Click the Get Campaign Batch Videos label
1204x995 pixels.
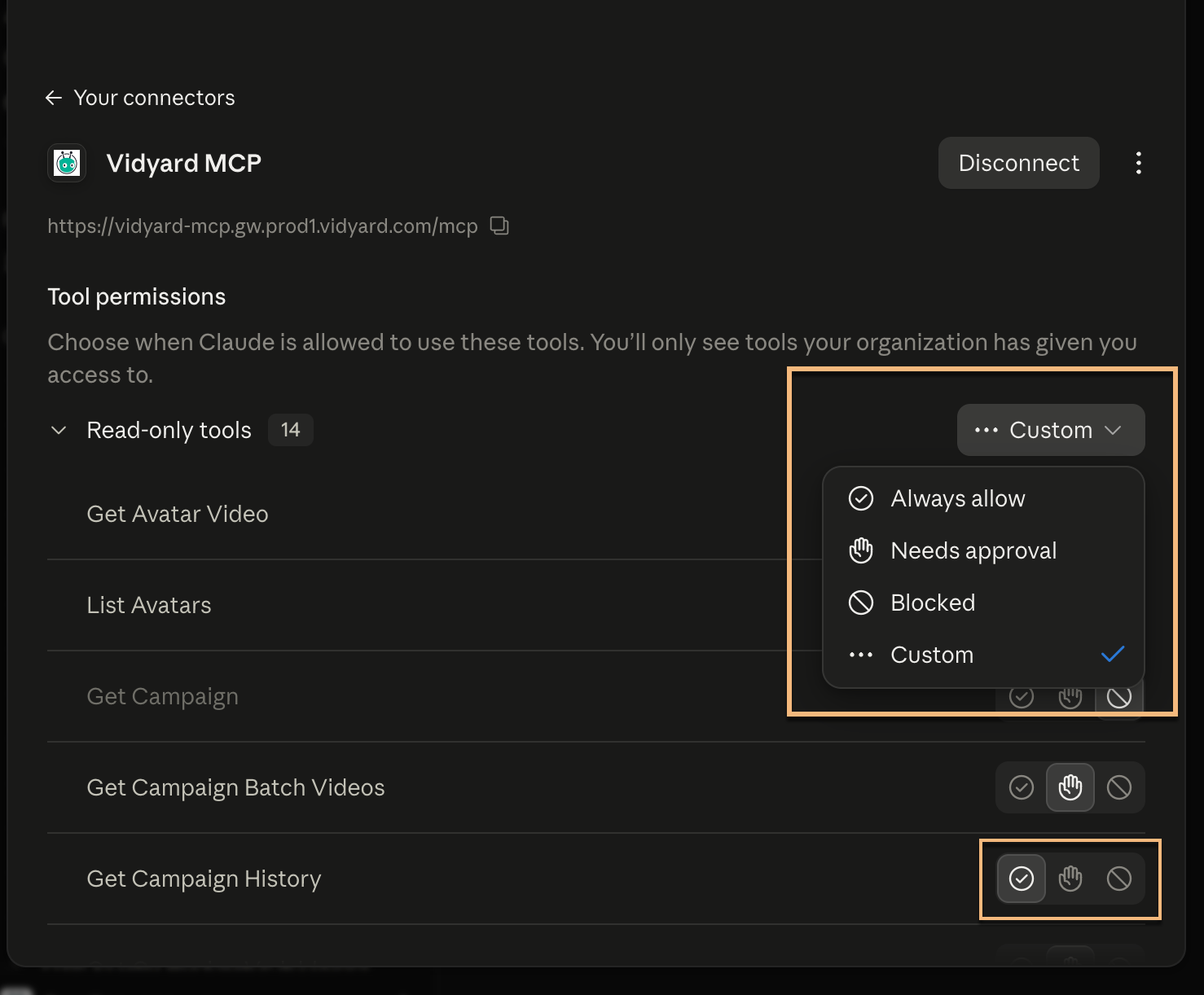coord(236,787)
